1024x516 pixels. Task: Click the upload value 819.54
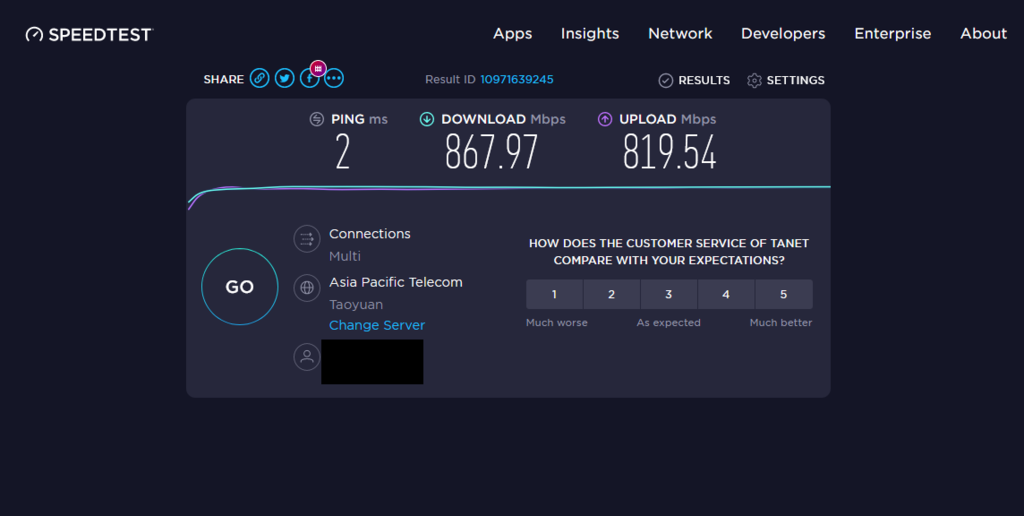tap(669, 152)
